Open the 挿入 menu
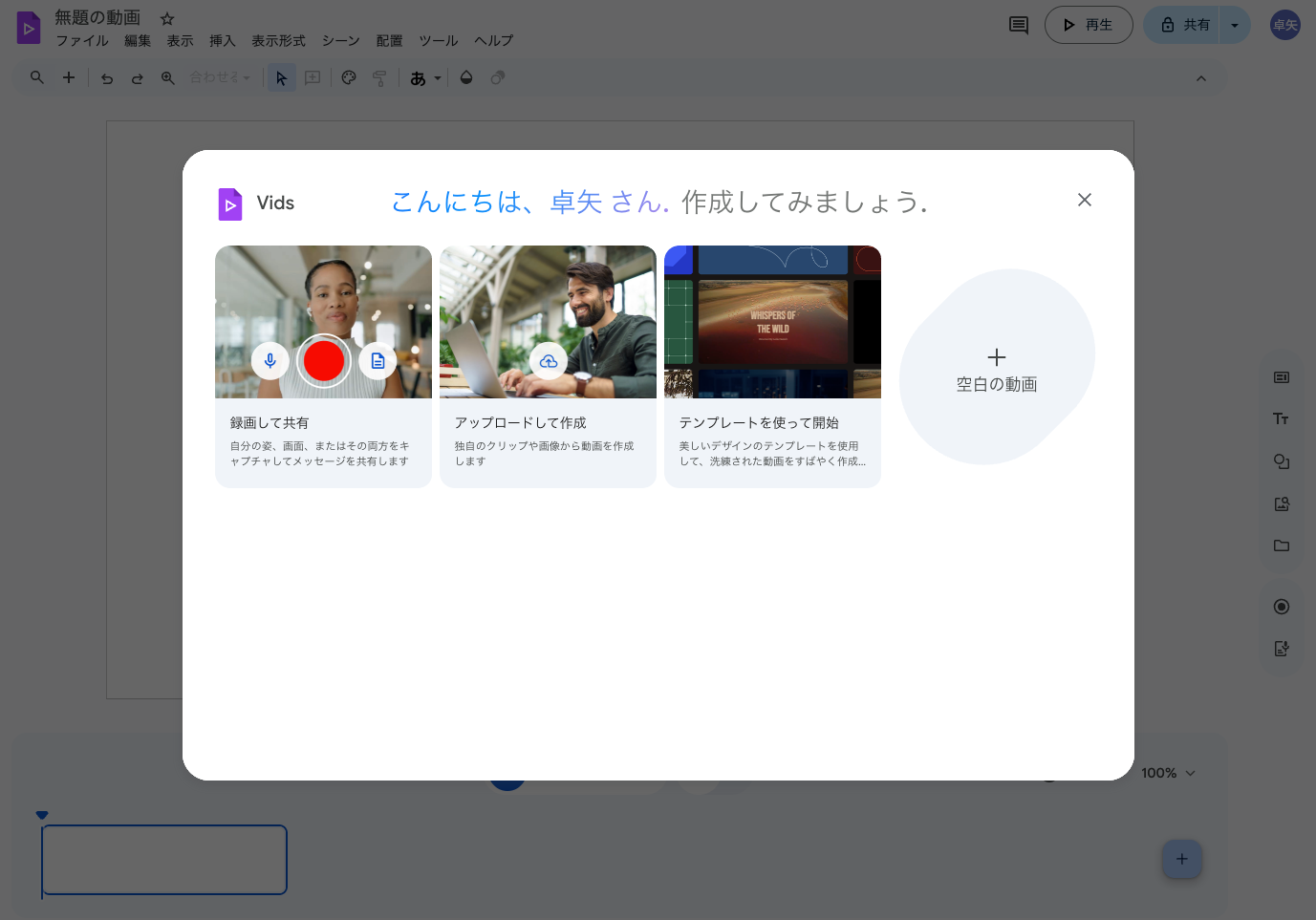Screen dimensions: 1316x920 [222, 40]
